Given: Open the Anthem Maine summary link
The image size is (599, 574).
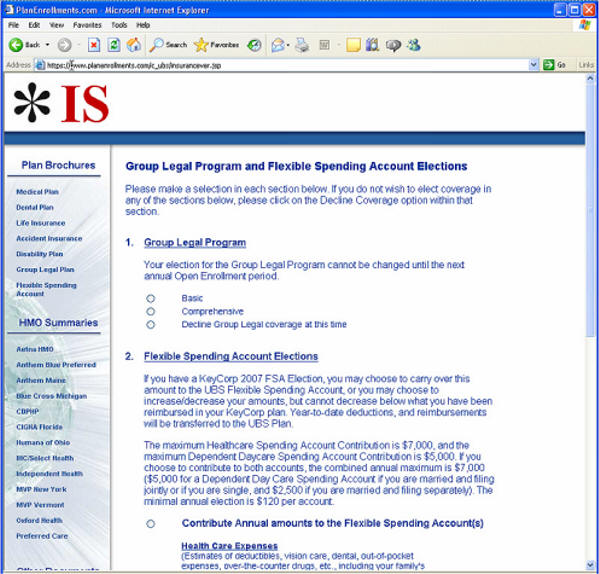Looking at the screenshot, I should coord(41,380).
